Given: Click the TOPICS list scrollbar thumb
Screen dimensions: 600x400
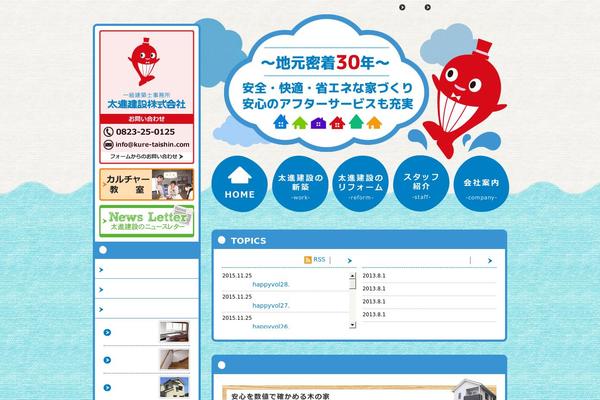Looking at the screenshot, I should tap(352, 284).
